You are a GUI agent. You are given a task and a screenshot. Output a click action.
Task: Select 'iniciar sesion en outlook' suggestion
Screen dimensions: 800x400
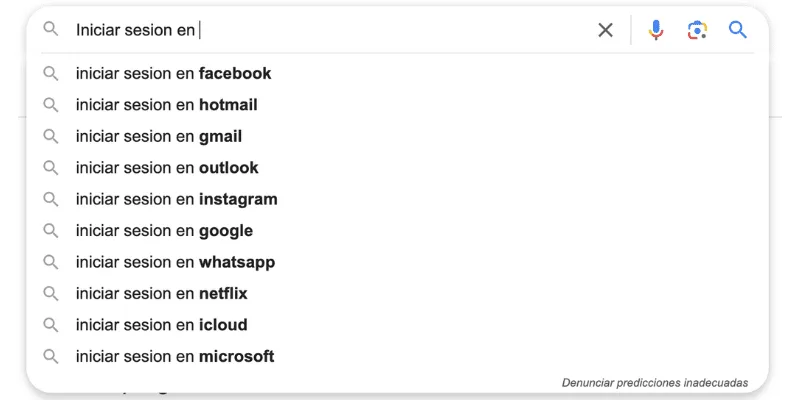click(166, 168)
